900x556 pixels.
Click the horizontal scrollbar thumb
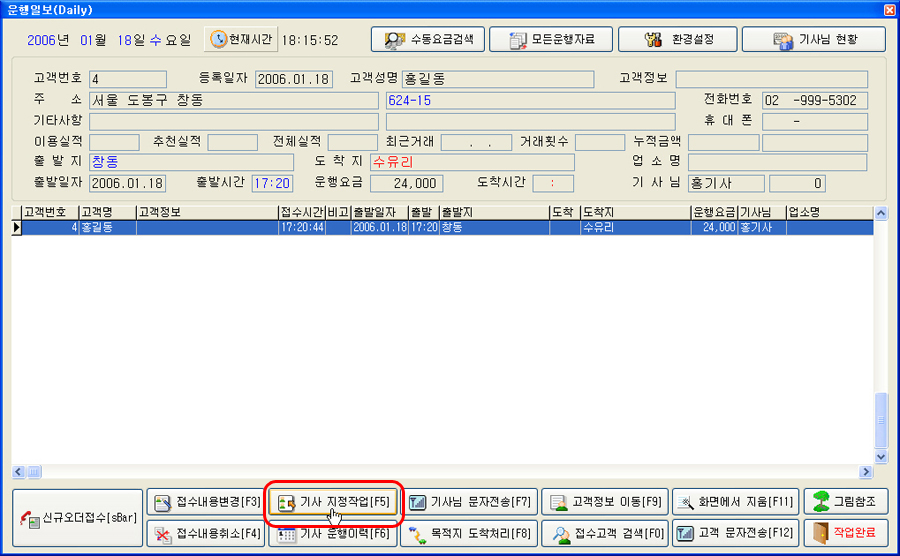click(x=34, y=472)
